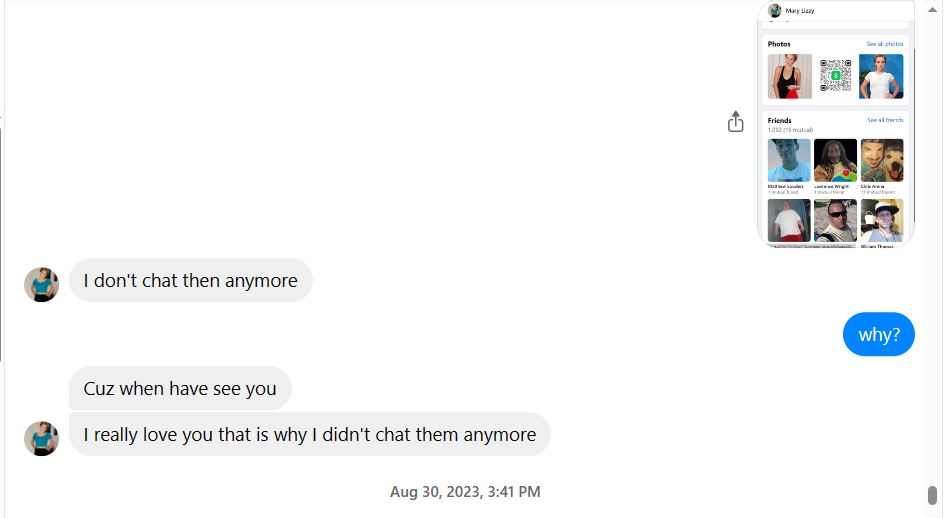Select the "I don't chat then anymore" message
The image size is (948, 518).
(190, 281)
